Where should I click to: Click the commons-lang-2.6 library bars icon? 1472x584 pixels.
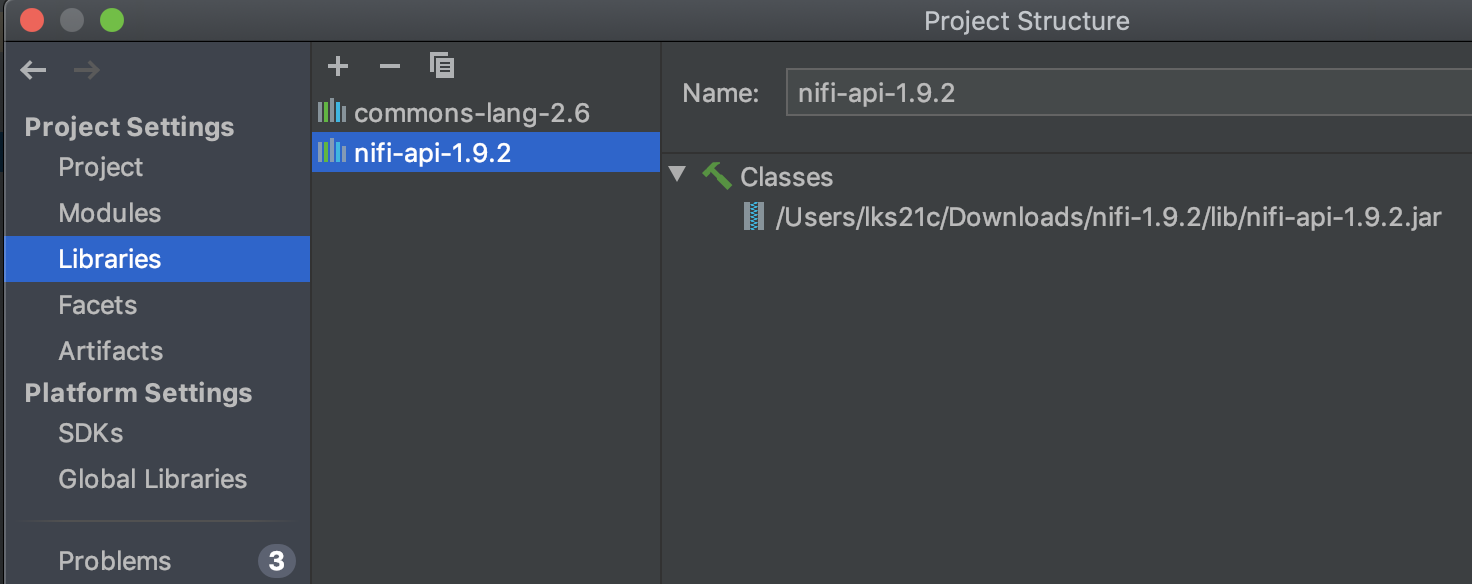pos(331,111)
